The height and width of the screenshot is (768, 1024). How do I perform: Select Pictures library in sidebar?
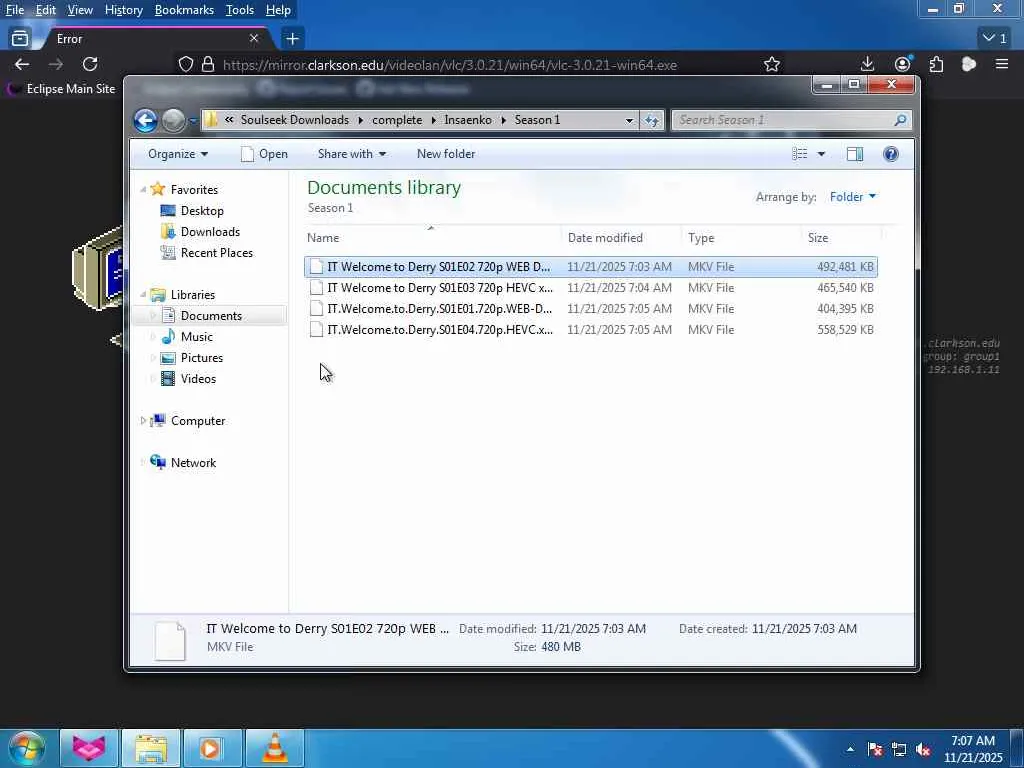[202, 358]
